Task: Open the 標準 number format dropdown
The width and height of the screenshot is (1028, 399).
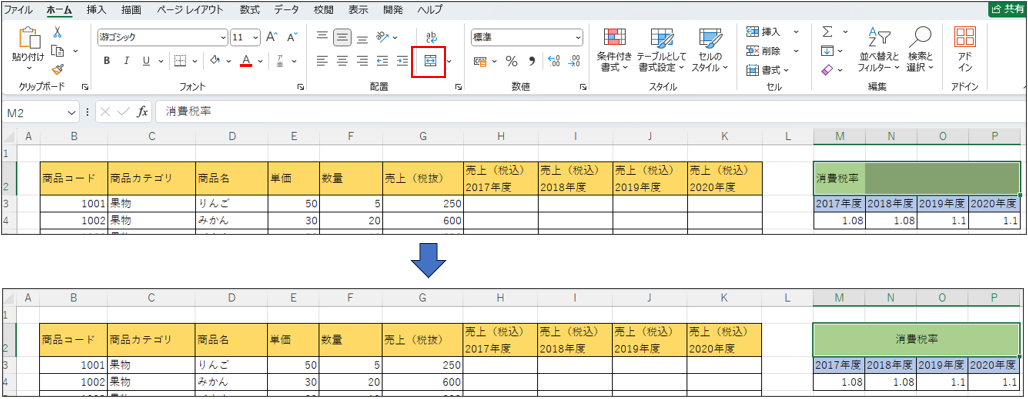Action: pyautogui.click(x=578, y=37)
